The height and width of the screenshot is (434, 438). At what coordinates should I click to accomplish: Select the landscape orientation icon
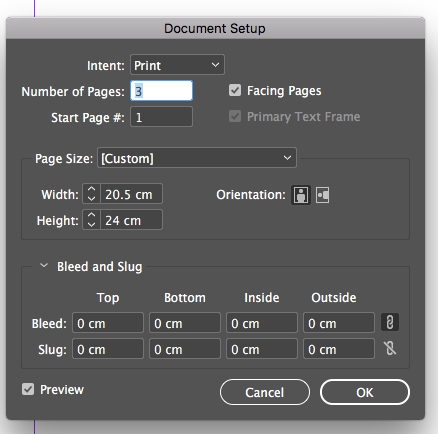[x=322, y=195]
